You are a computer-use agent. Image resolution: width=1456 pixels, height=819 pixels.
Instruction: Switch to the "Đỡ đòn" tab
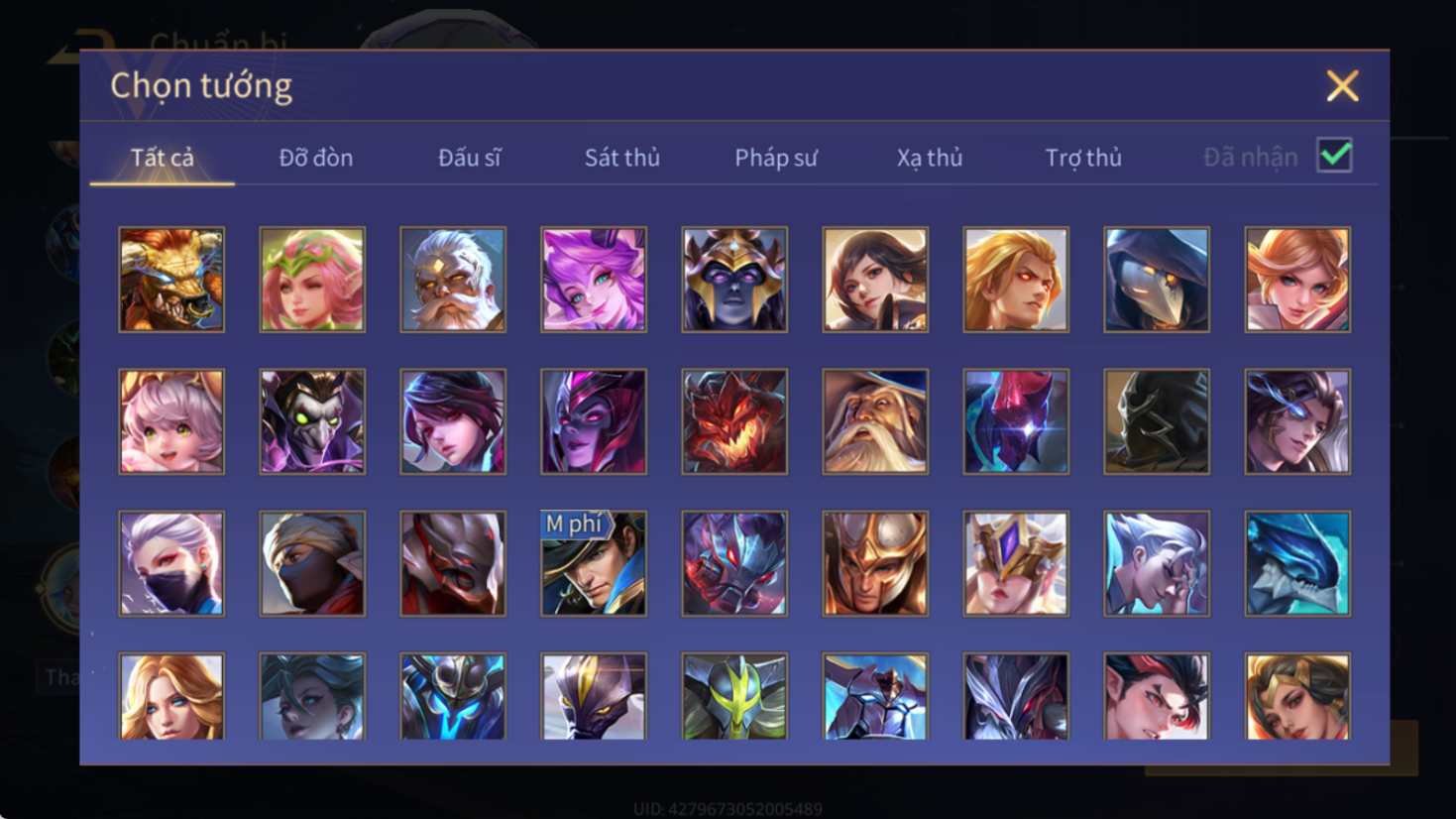coord(315,158)
